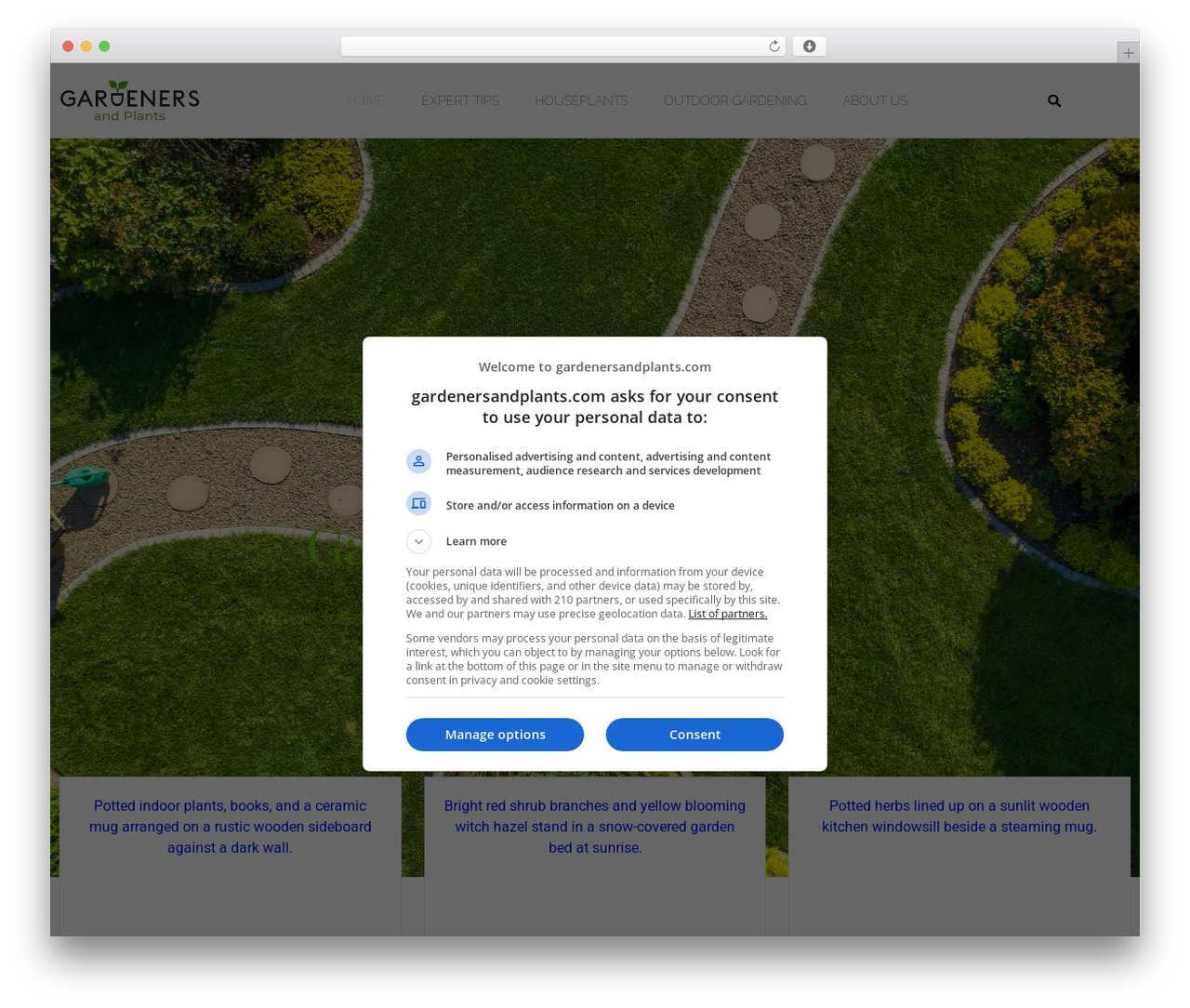Click 'Store and/or access information on a device' text
Image resolution: width=1190 pixels, height=1008 pixels.
(561, 505)
